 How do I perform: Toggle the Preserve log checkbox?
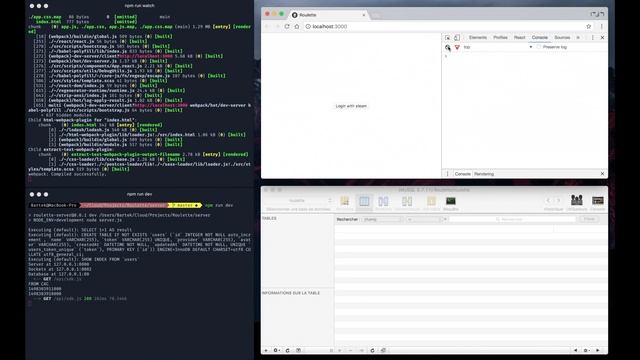[x=538, y=47]
